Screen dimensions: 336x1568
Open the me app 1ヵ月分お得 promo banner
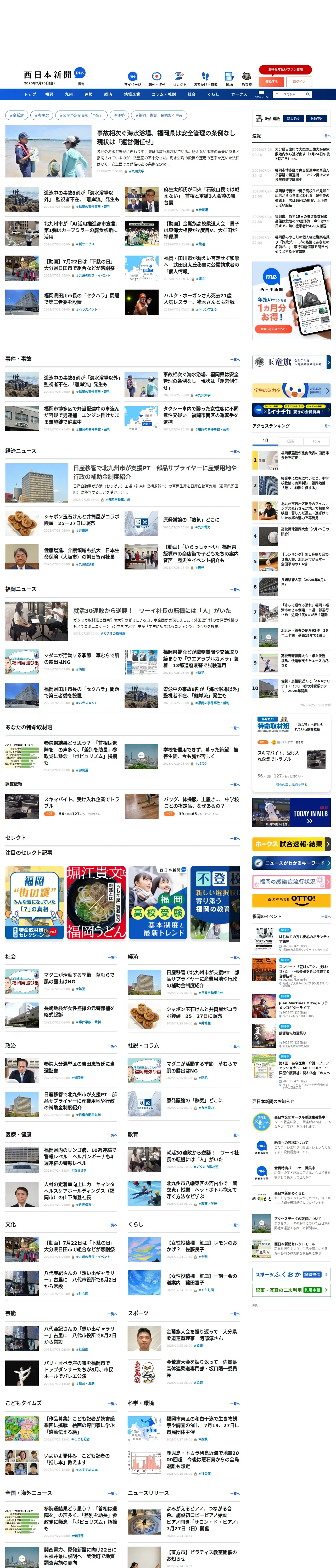(x=292, y=301)
